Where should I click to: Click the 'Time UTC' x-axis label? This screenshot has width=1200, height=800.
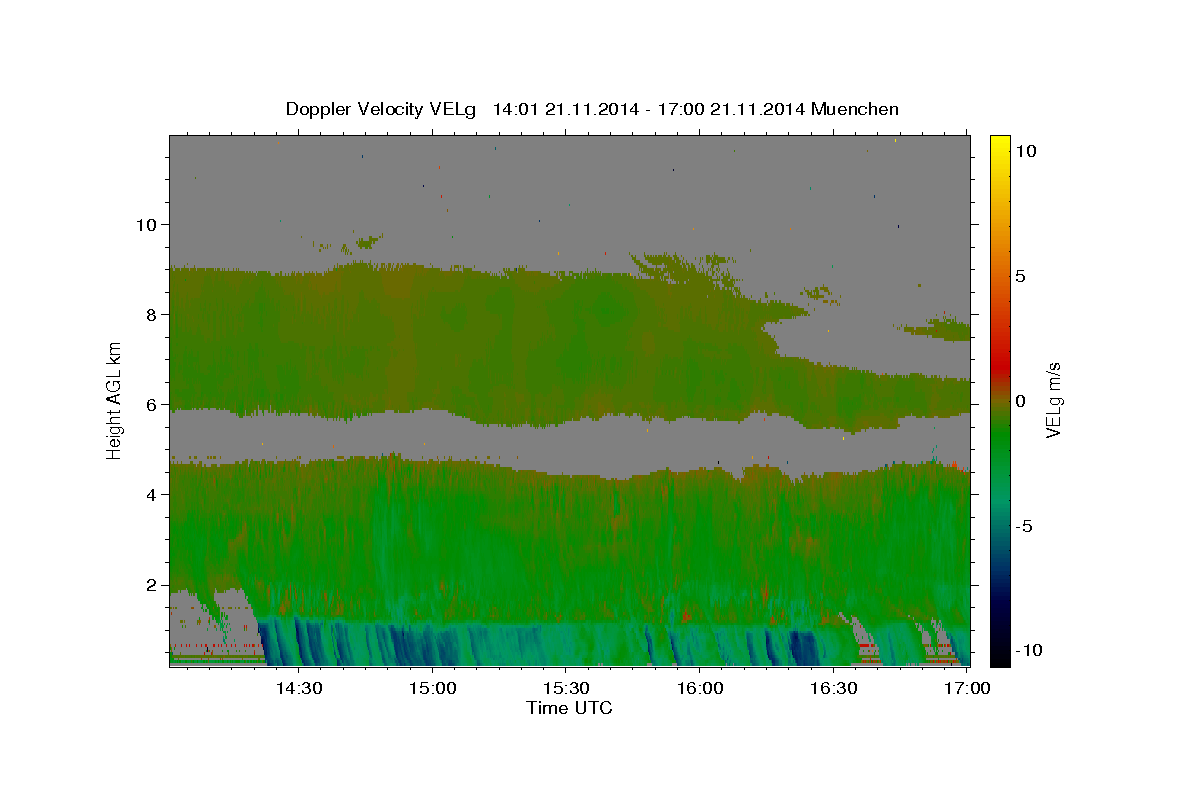pyautogui.click(x=569, y=708)
